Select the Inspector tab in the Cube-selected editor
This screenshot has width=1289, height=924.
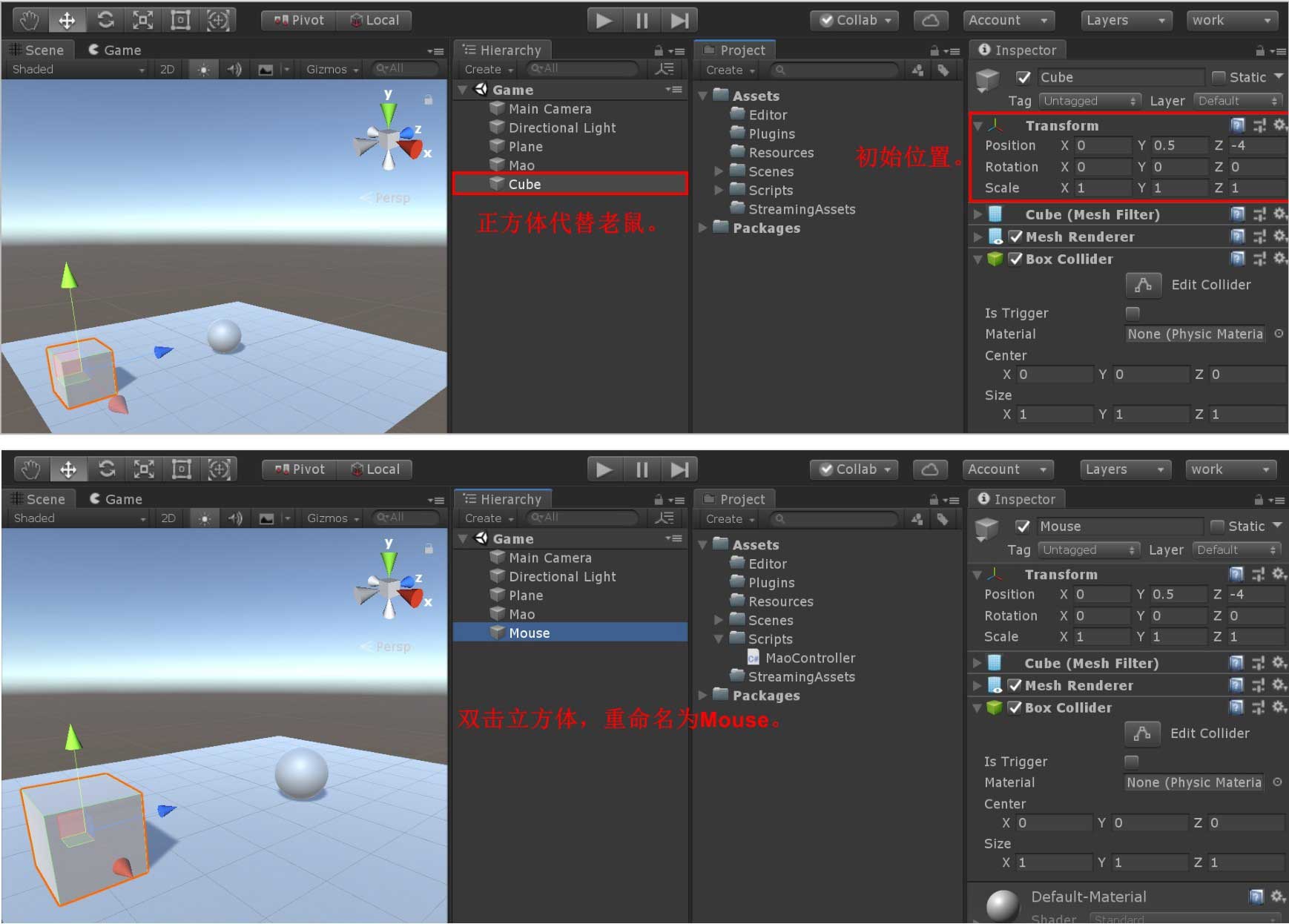coord(1017,50)
